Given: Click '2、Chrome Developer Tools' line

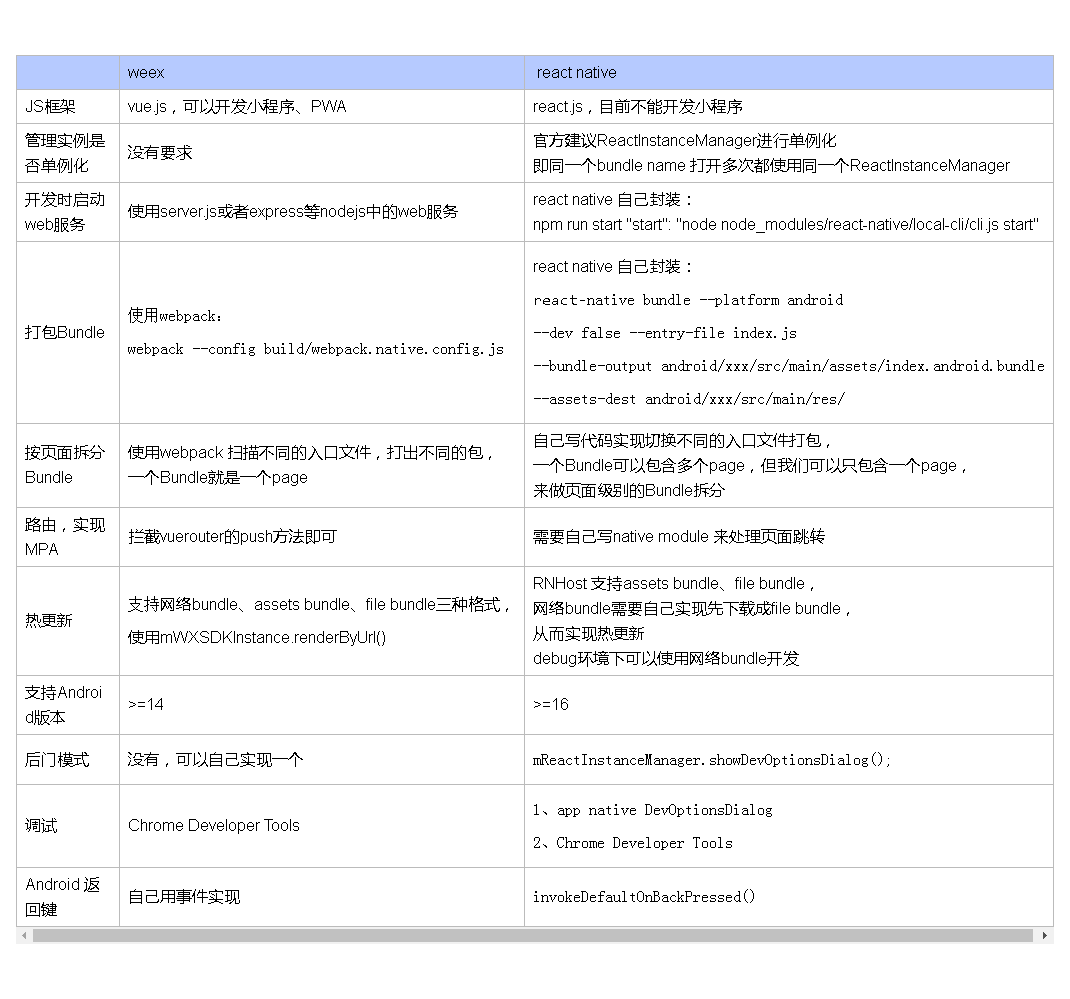Looking at the screenshot, I should click(x=633, y=843).
